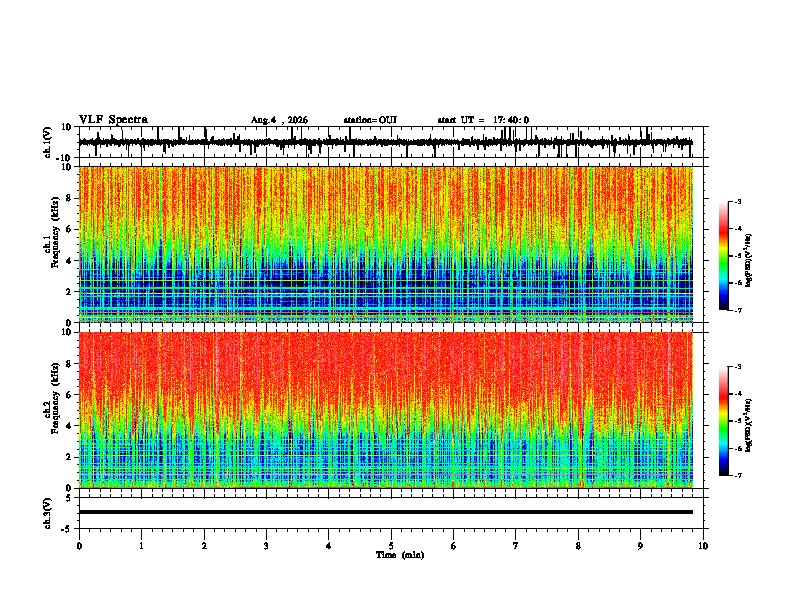
Task: Click the "6" kHz tick on ch.1 frequency axis
Action: (x=69, y=229)
